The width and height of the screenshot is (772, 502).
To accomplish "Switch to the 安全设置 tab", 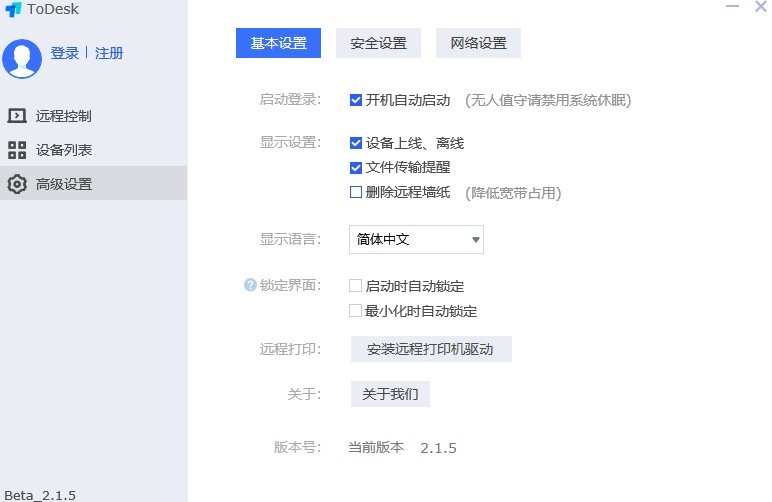I will [x=378, y=43].
